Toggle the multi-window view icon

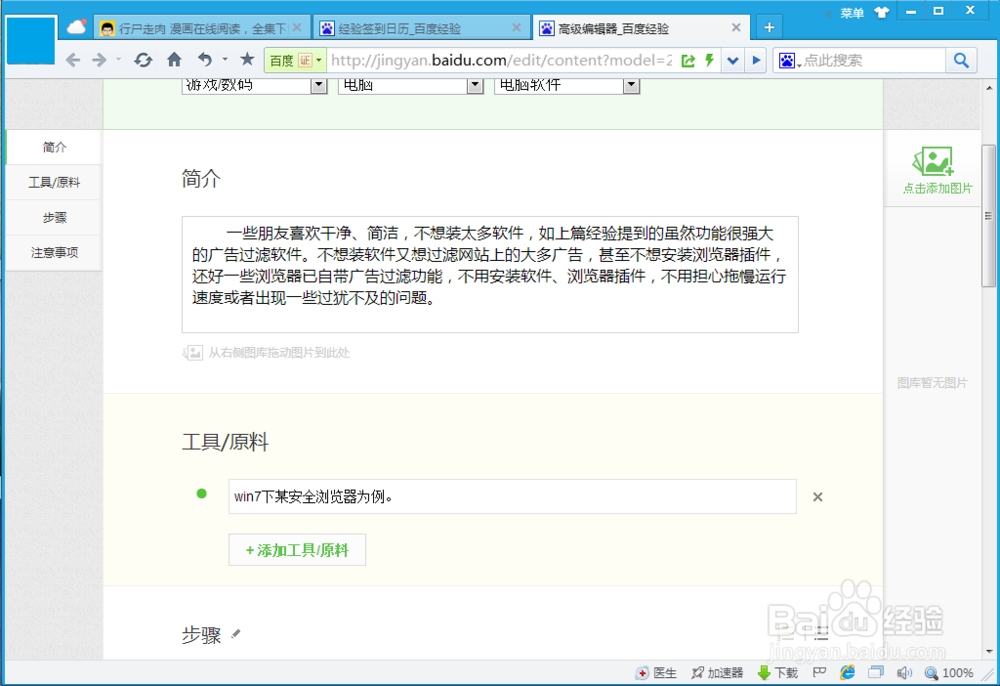coord(875,672)
